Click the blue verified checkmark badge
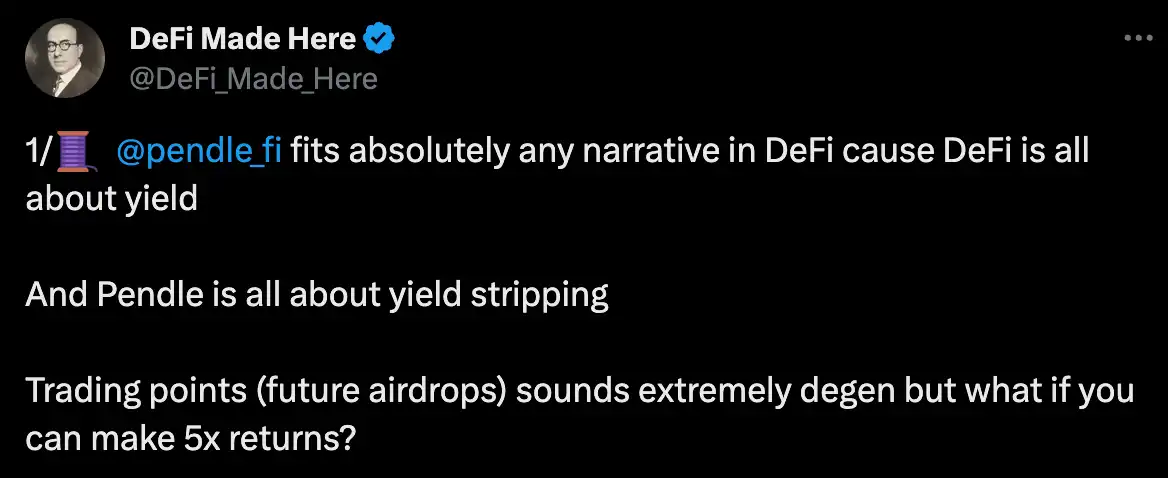 [380, 39]
